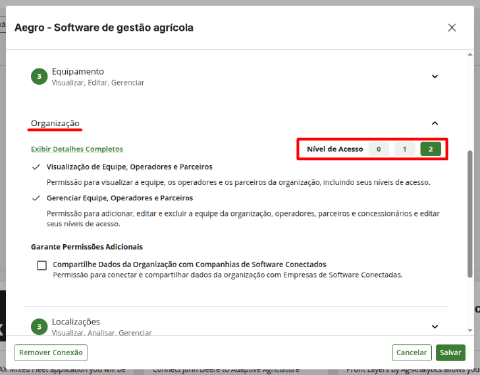Click the Equipamento level 3 badge
480x375 pixels.
click(39, 77)
